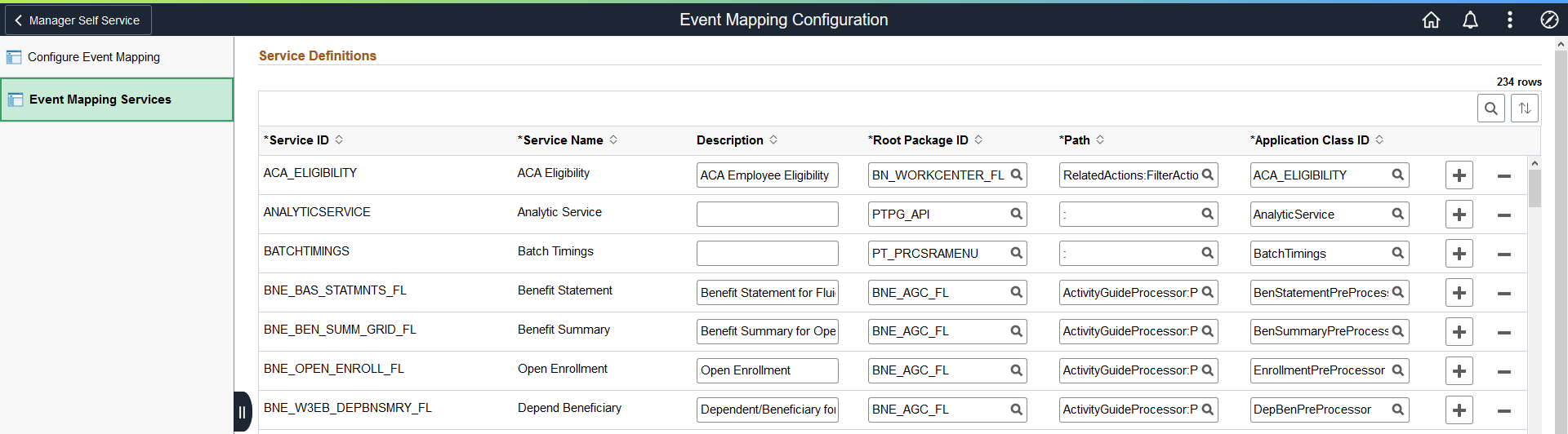Sort by Application Class ID column

coord(1379,140)
